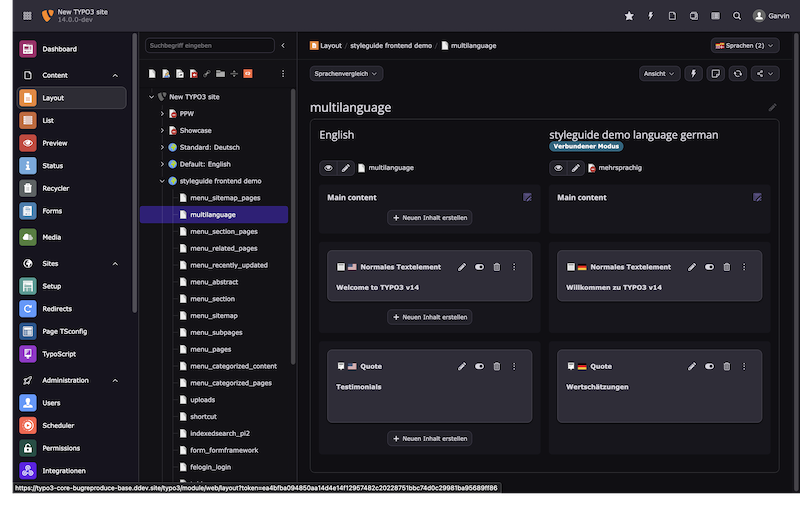Open the search magnifier in the top bar
Screen dimensions: 800x508
point(737,16)
